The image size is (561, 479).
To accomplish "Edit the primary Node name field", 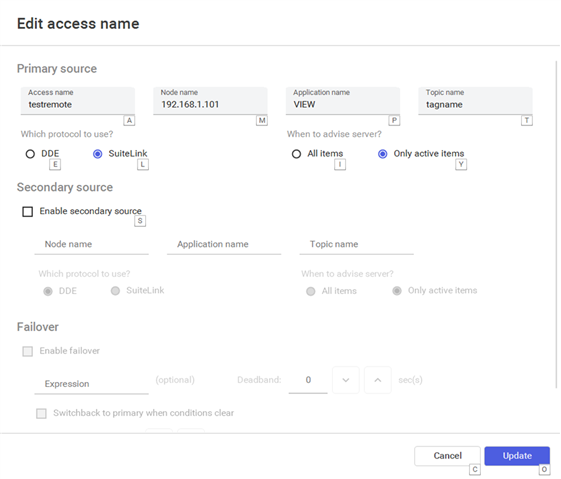I will 210,101.
